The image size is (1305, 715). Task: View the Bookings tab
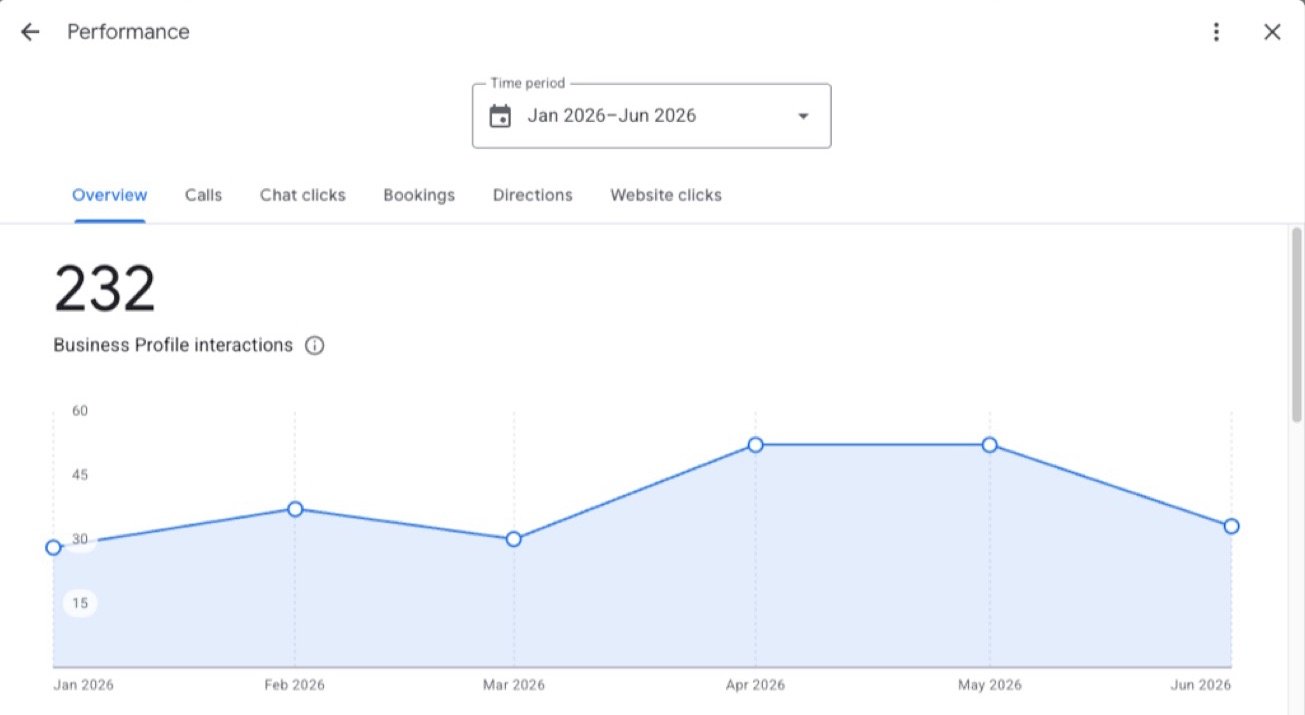point(419,195)
